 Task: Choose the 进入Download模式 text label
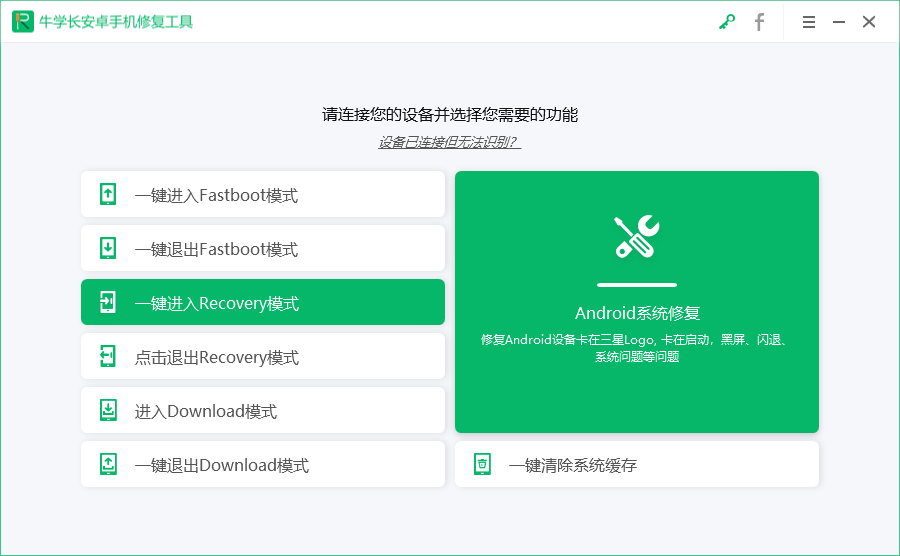[205, 411]
